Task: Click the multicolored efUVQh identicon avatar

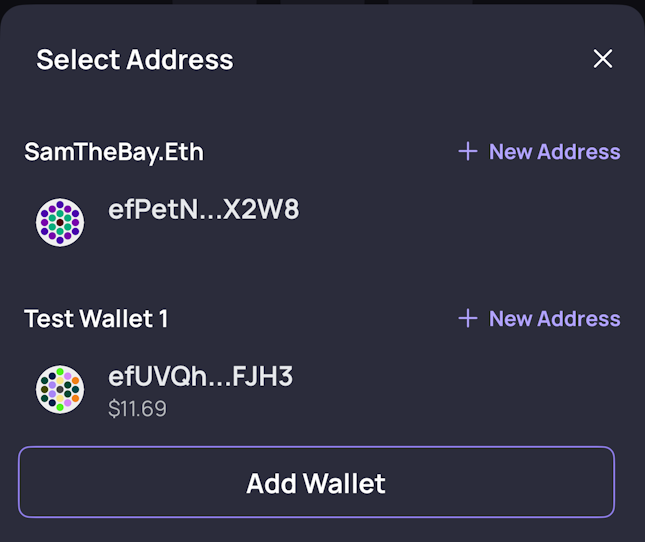Action: point(60,389)
